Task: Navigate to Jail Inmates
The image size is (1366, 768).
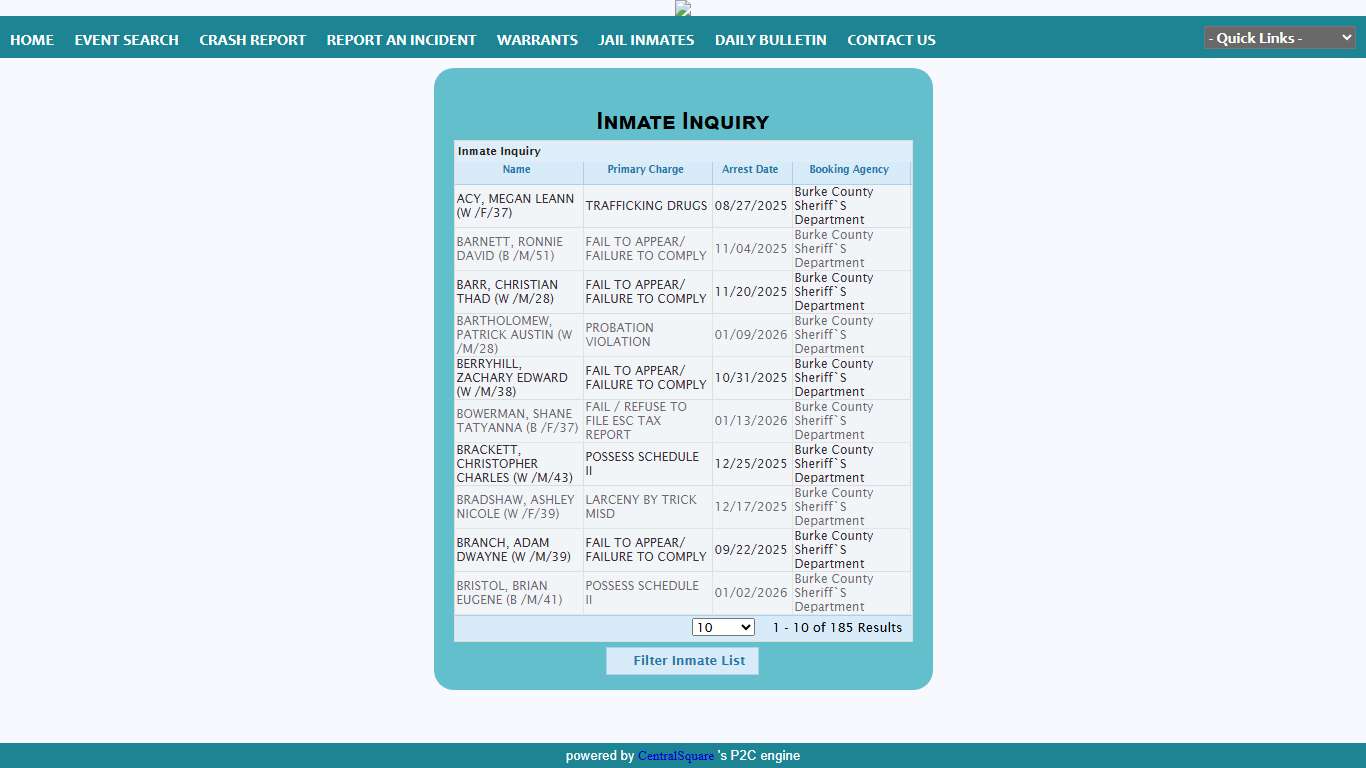Action: [646, 40]
